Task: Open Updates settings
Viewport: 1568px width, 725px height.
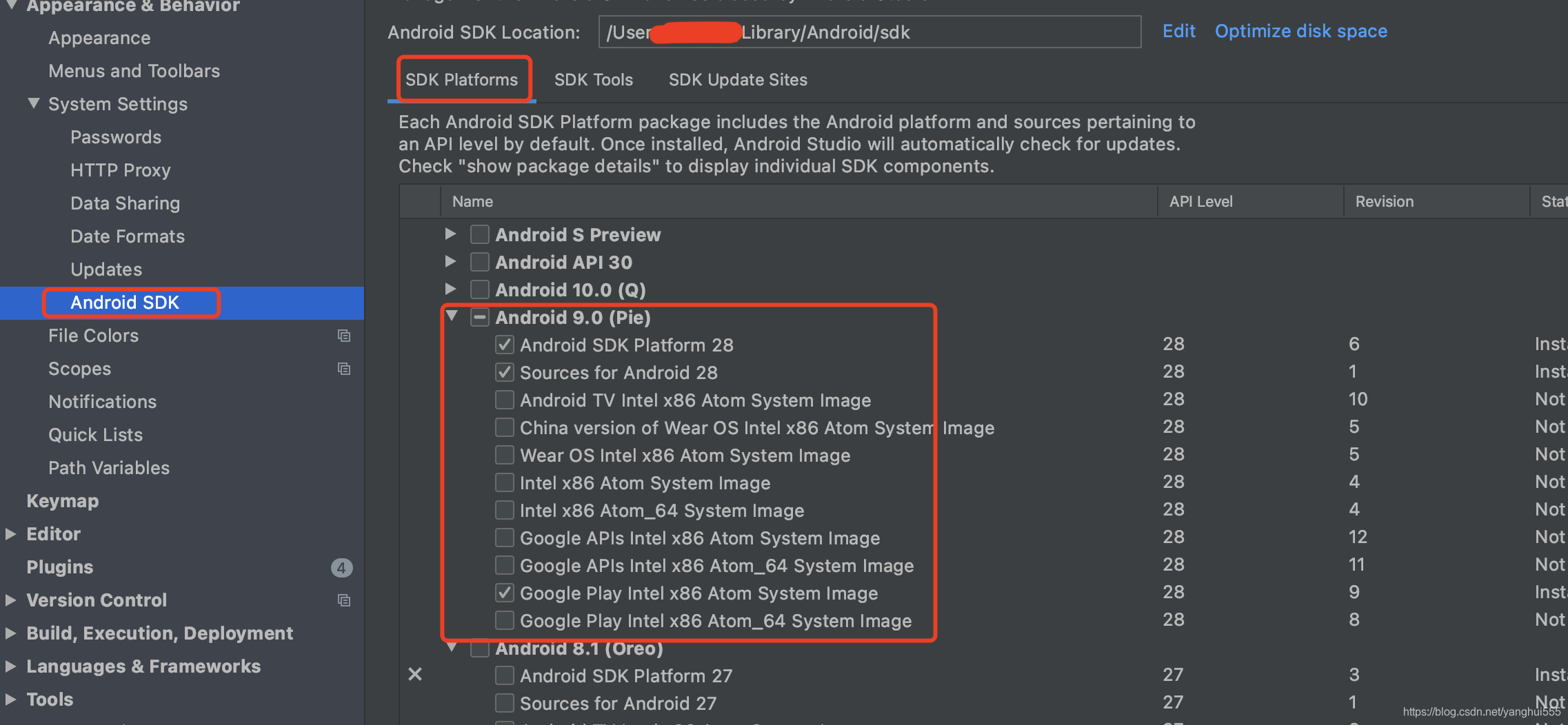Action: pyautogui.click(x=106, y=269)
